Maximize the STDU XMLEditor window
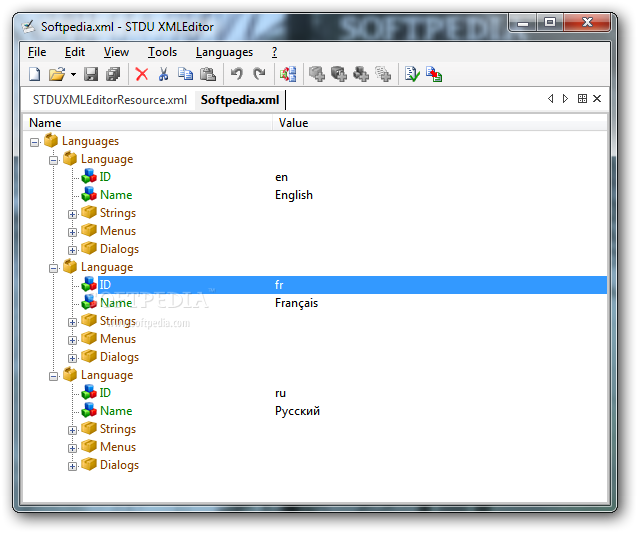 tap(550, 23)
